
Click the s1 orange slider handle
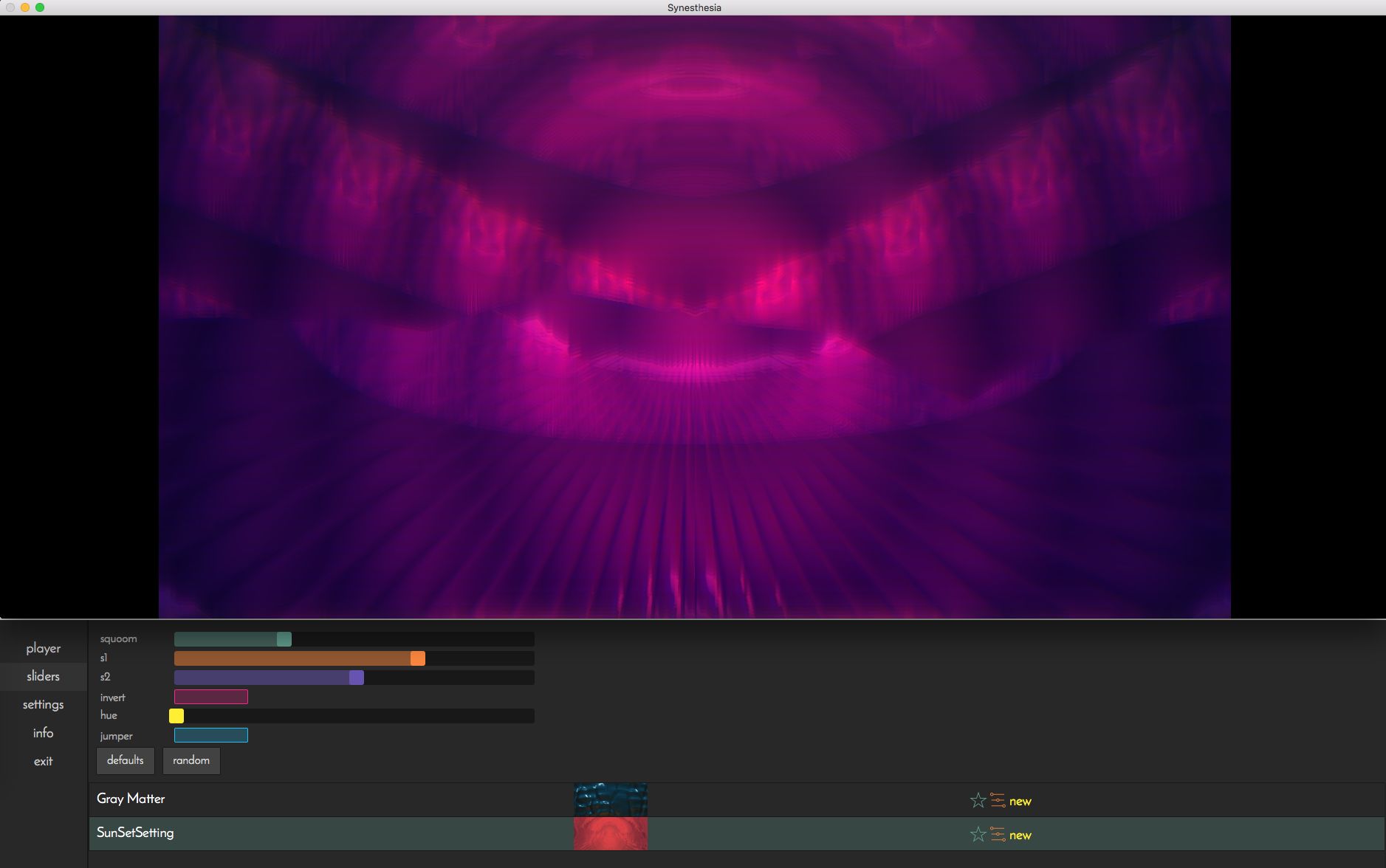(418, 658)
